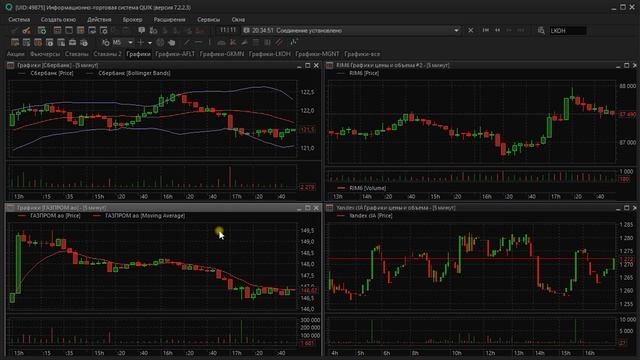The width and height of the screenshot is (640, 360).
Task: Click the new-window icon with green plus
Action: point(42,31)
